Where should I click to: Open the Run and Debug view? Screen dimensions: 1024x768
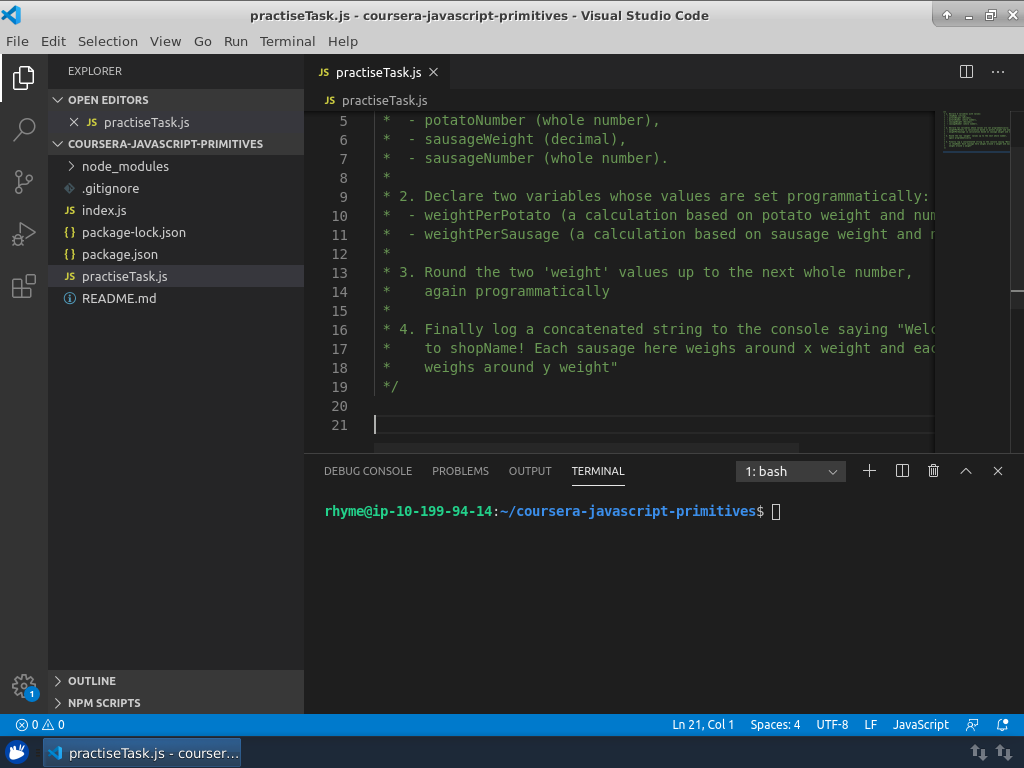click(x=24, y=235)
